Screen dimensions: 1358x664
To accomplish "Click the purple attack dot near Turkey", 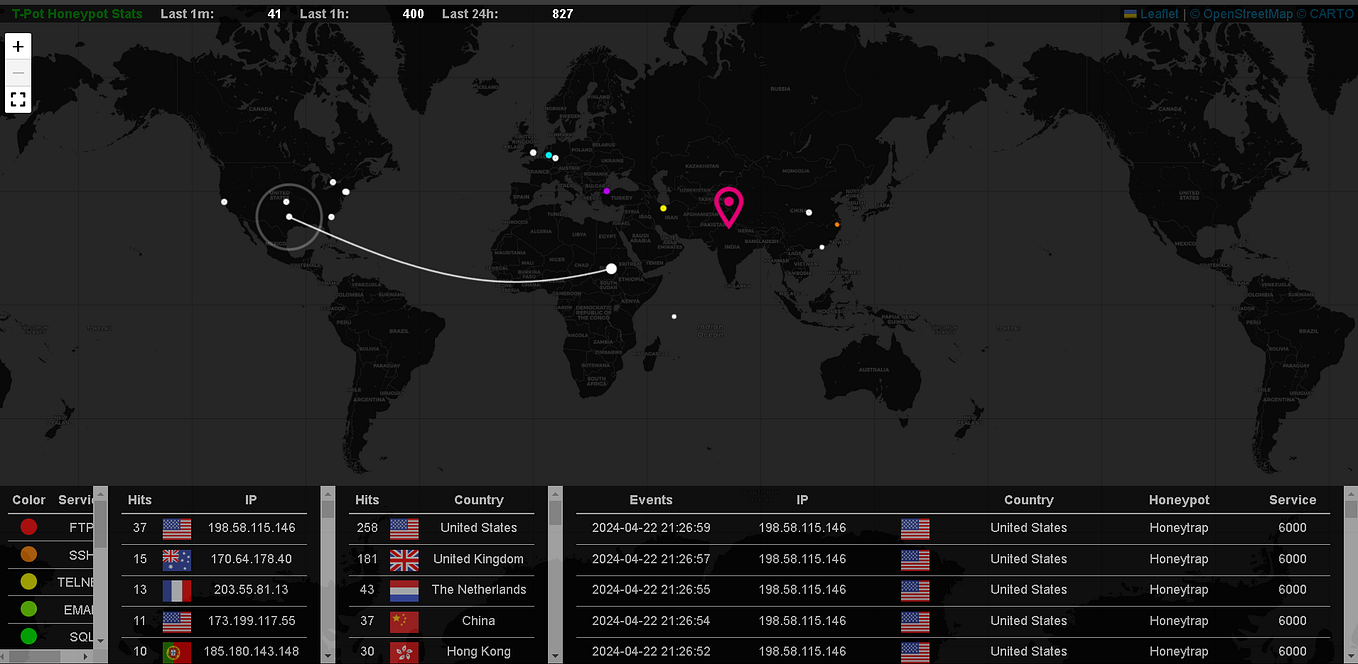I will (606, 190).
